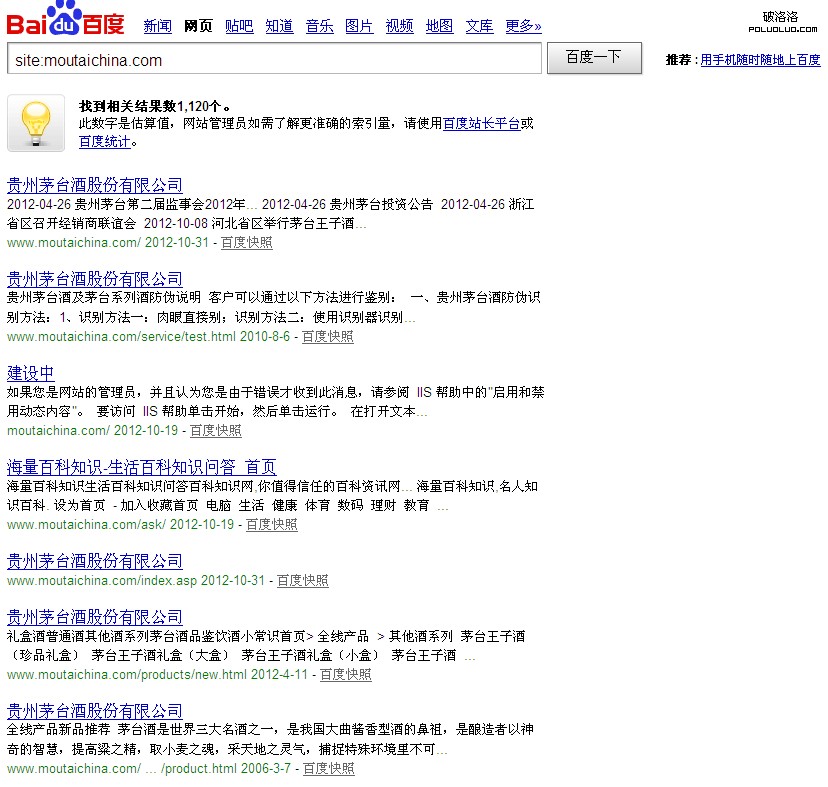Viewport: 828px width, 787px height.
Task: Open the 知道 tab
Action: (x=279, y=26)
